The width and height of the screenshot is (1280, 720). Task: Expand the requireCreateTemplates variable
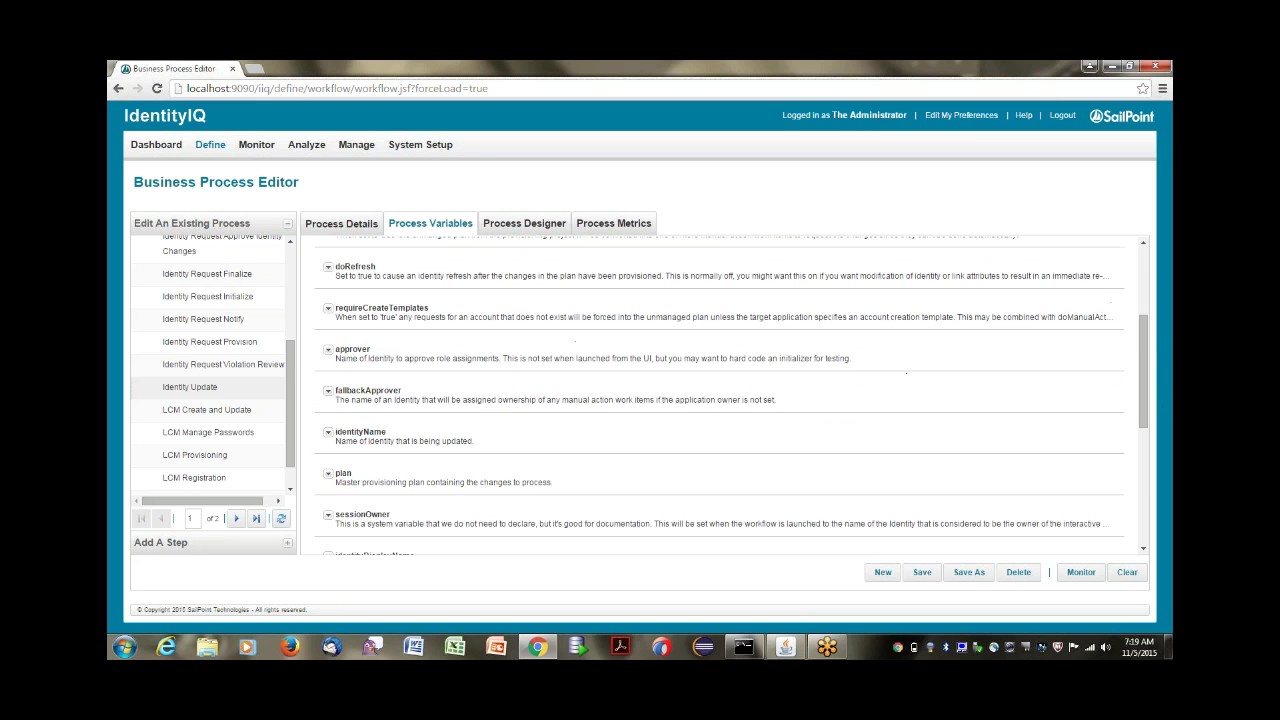[x=328, y=308]
